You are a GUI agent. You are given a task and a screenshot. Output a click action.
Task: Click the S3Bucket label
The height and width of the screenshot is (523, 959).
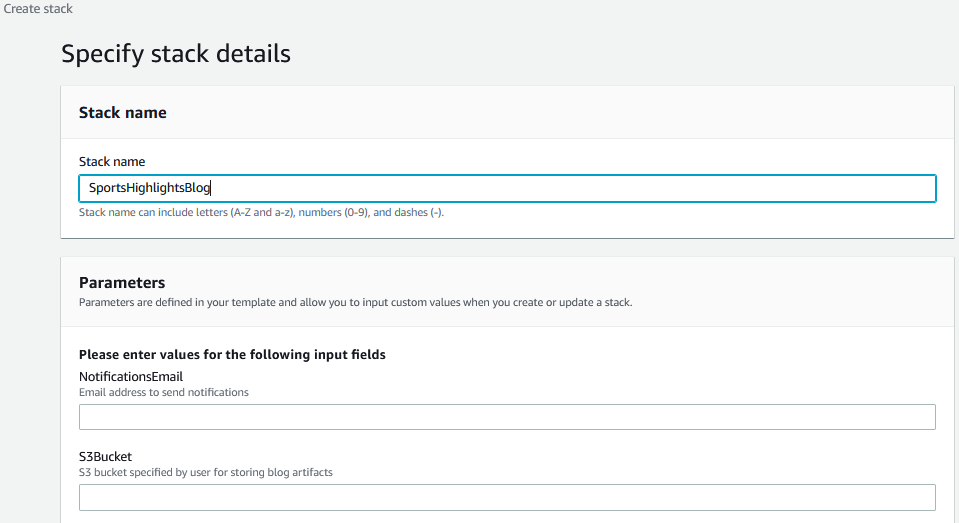105,456
